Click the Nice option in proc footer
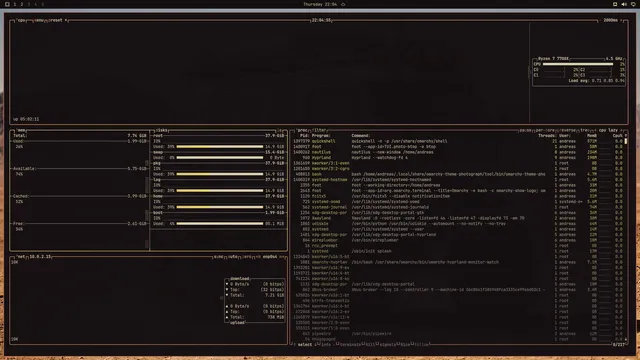 coord(404,345)
